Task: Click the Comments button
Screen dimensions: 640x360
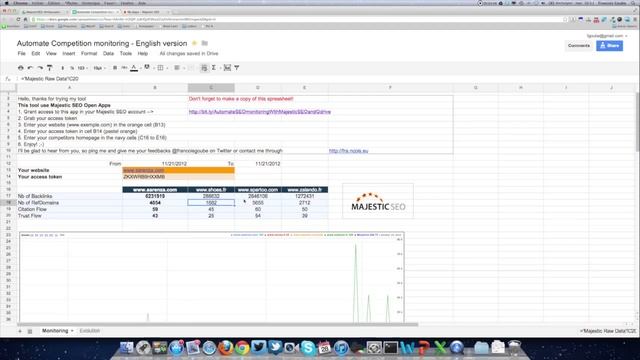Action: pyautogui.click(x=579, y=46)
